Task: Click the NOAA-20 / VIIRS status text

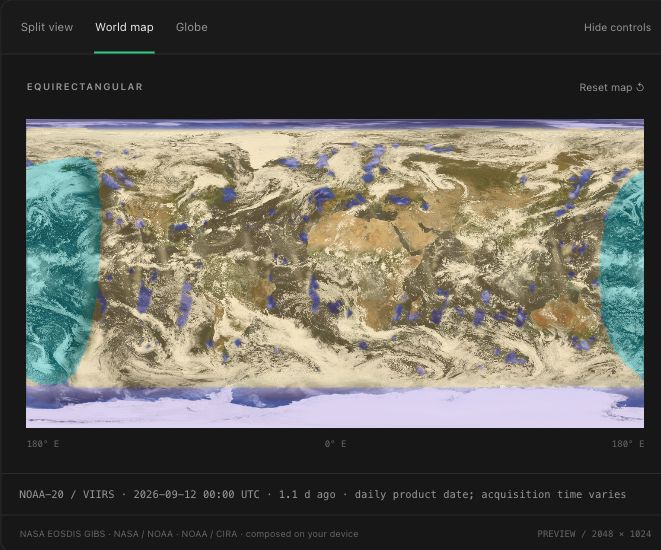Action: (67, 494)
